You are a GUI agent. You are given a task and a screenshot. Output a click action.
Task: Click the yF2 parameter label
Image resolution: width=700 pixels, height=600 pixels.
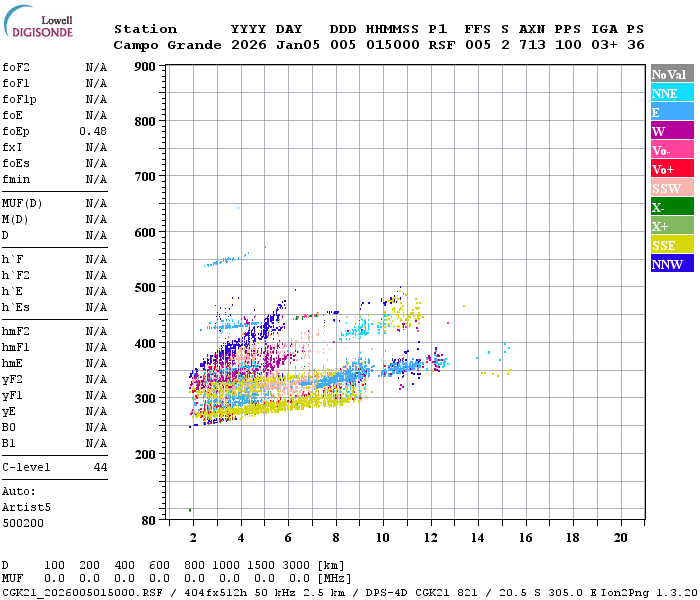12,380
